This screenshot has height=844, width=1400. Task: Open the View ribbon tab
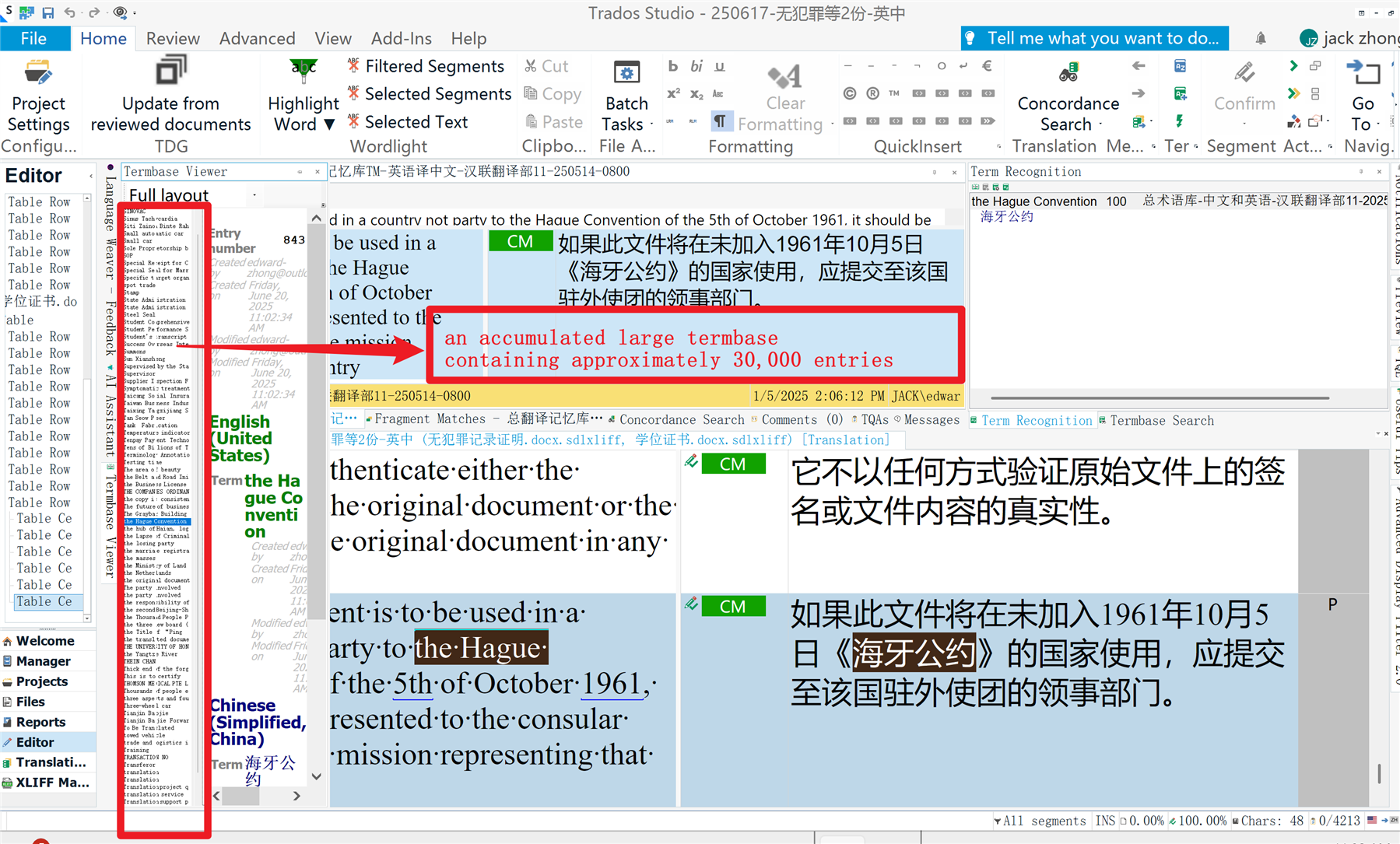pos(332,38)
